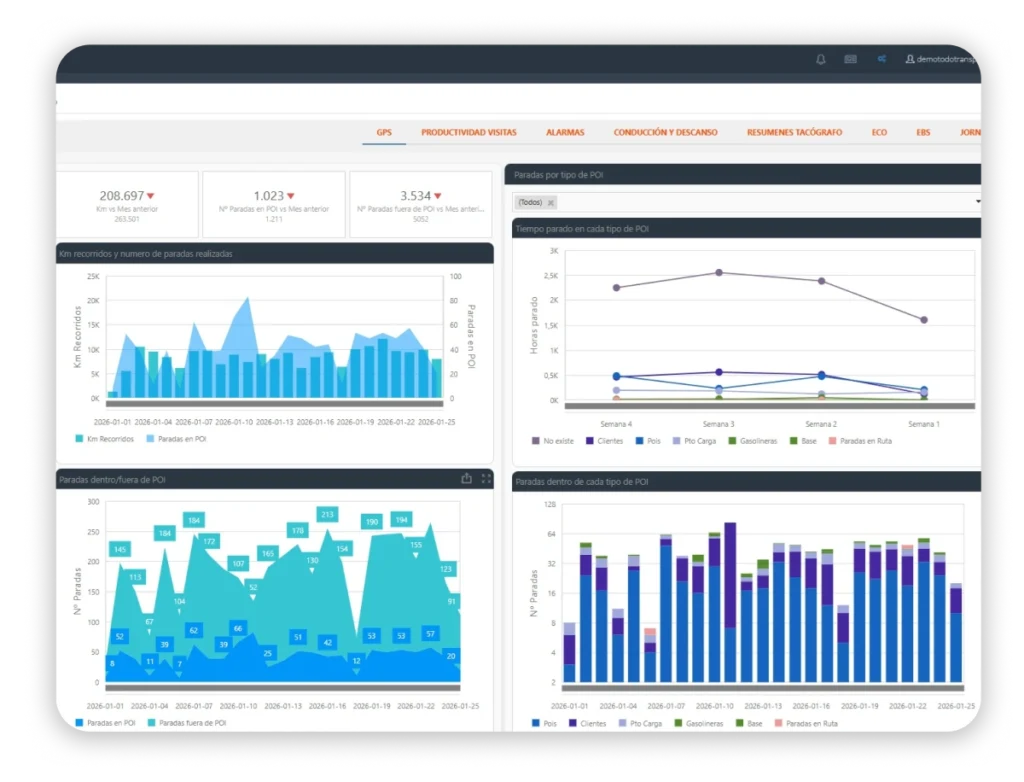Toggle Paradas en POI legend in km chart
Screen dimensions: 1024x782
tap(176, 439)
